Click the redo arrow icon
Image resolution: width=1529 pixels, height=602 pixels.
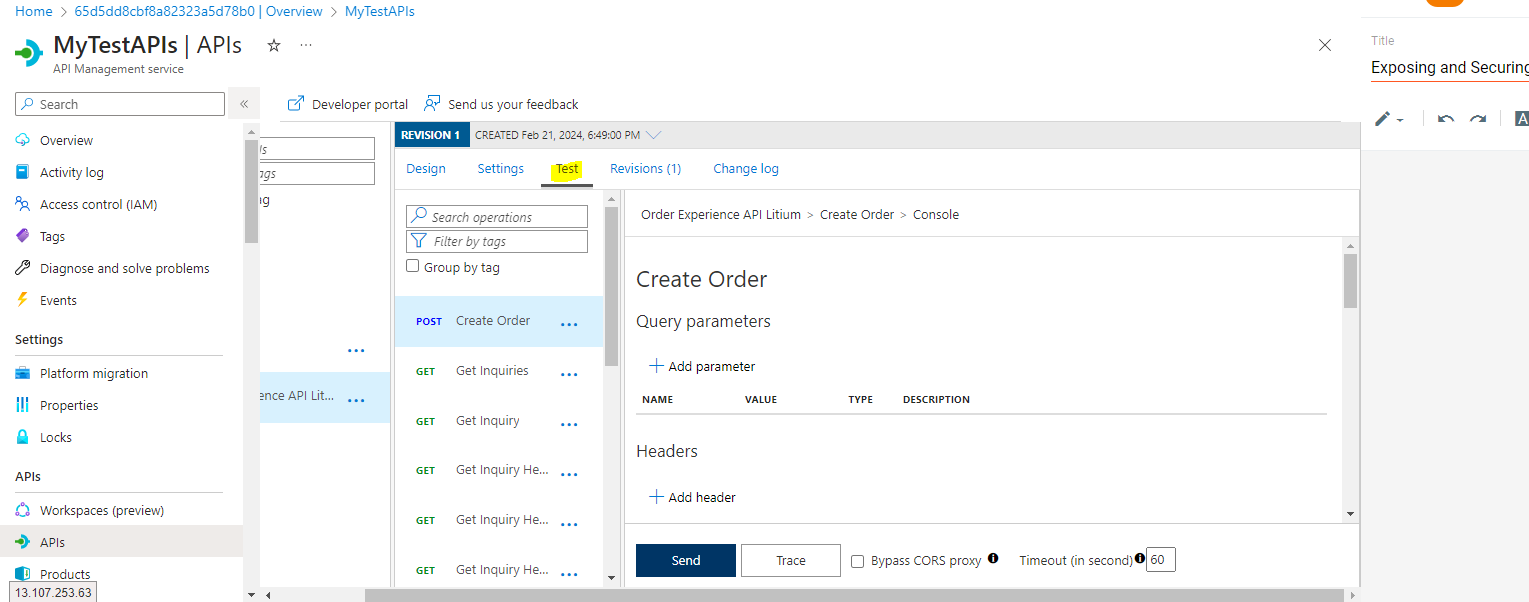coord(1478,119)
